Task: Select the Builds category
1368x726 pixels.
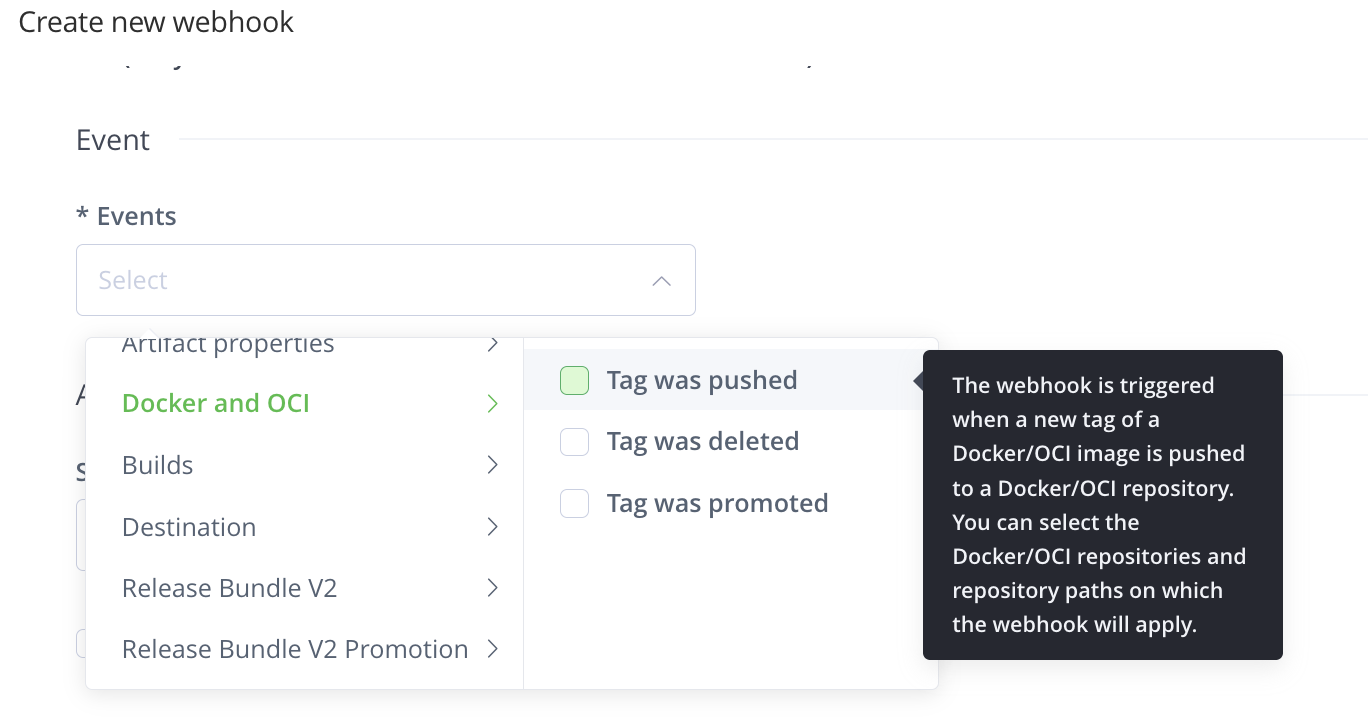Action: coord(158,465)
